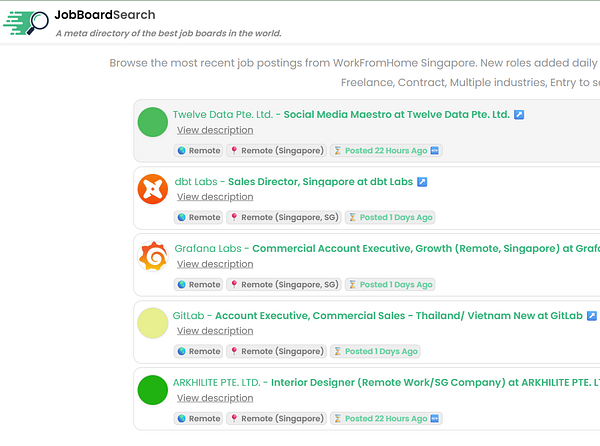This screenshot has width=600, height=446.
Task: Click the Grafana Labs logo
Action: pyautogui.click(x=153, y=256)
